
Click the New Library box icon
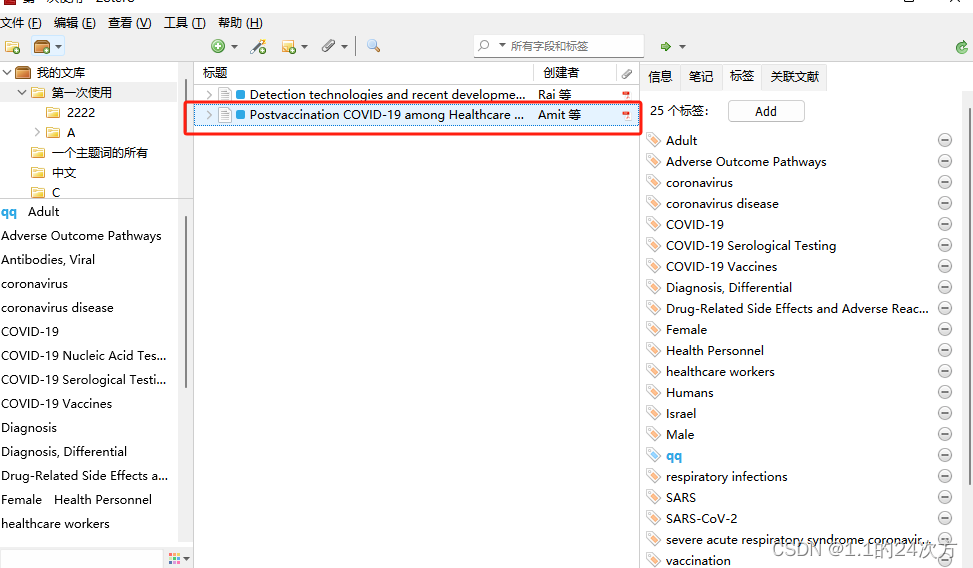(42, 47)
